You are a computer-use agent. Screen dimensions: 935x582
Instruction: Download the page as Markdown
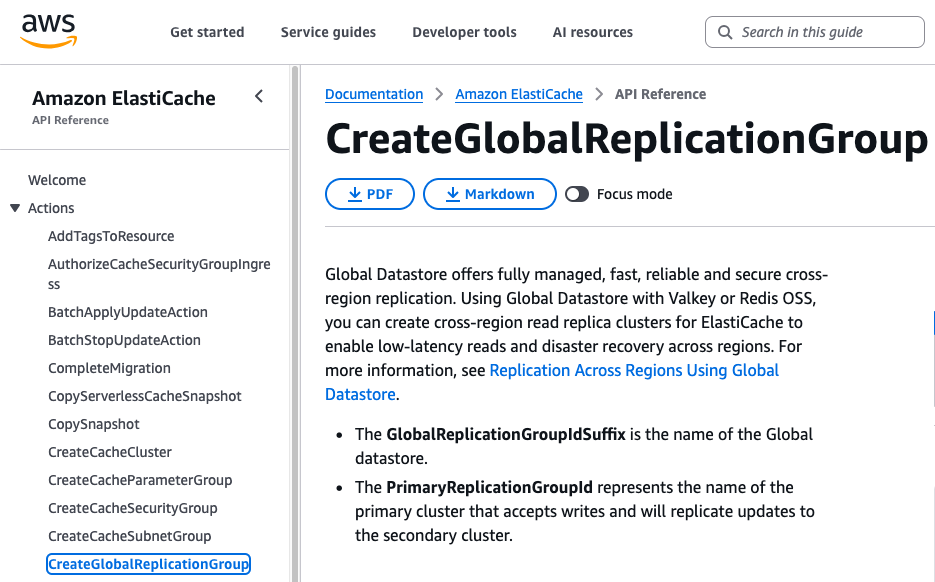[x=490, y=194]
